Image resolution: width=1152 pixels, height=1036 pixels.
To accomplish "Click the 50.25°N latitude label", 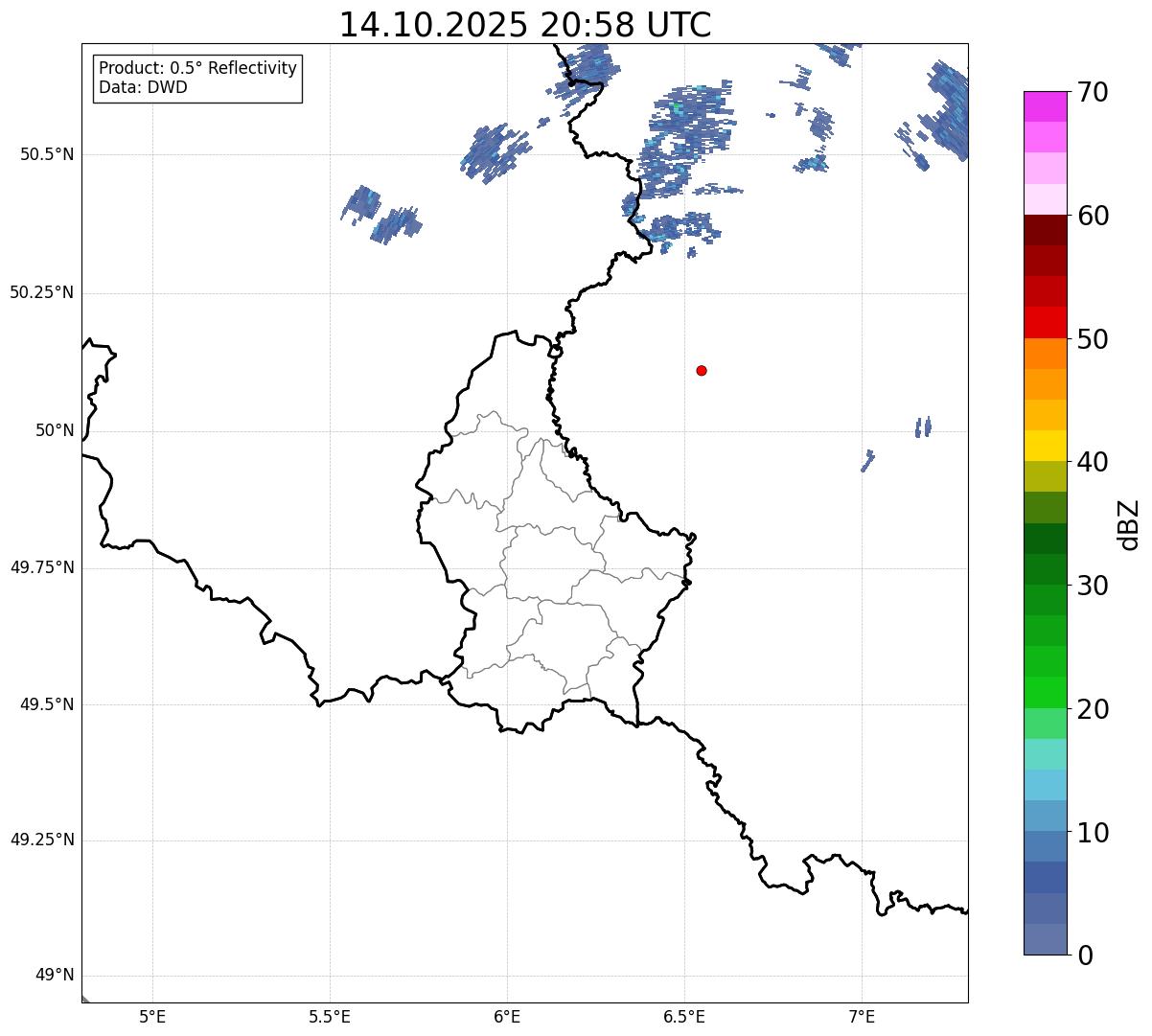I will 42,292.
